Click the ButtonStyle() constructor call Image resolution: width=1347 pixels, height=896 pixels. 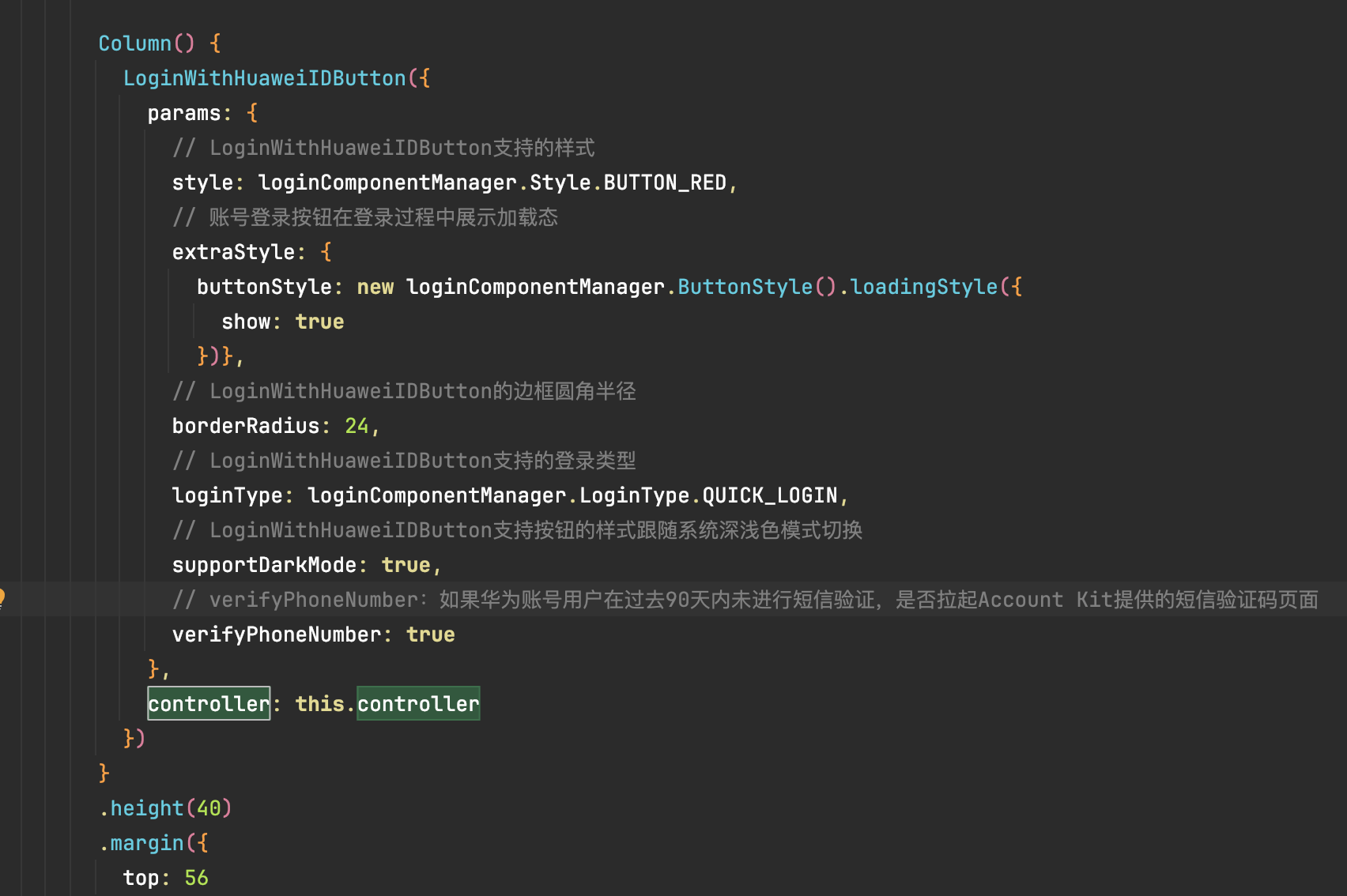[x=757, y=287]
